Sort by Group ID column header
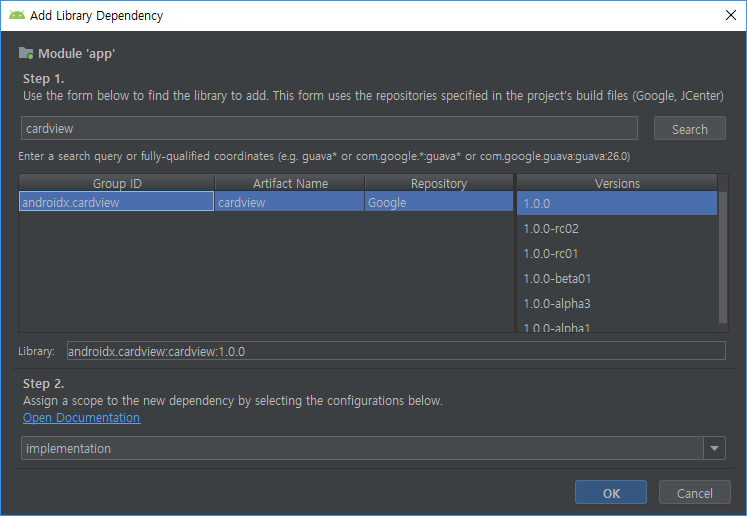Image resolution: width=747 pixels, height=516 pixels. coord(117,183)
